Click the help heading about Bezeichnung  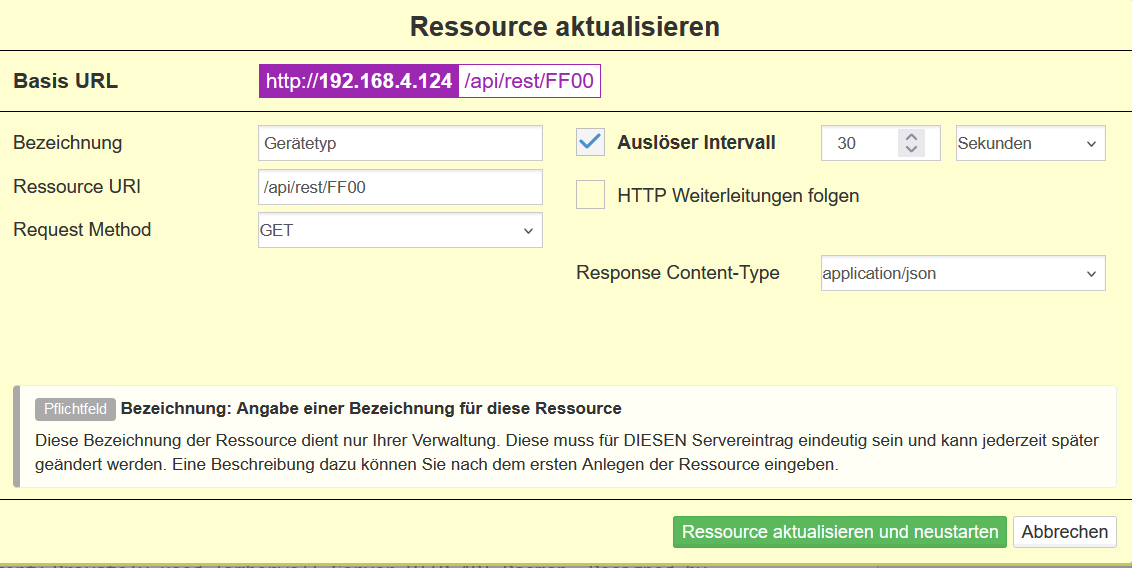[371, 408]
